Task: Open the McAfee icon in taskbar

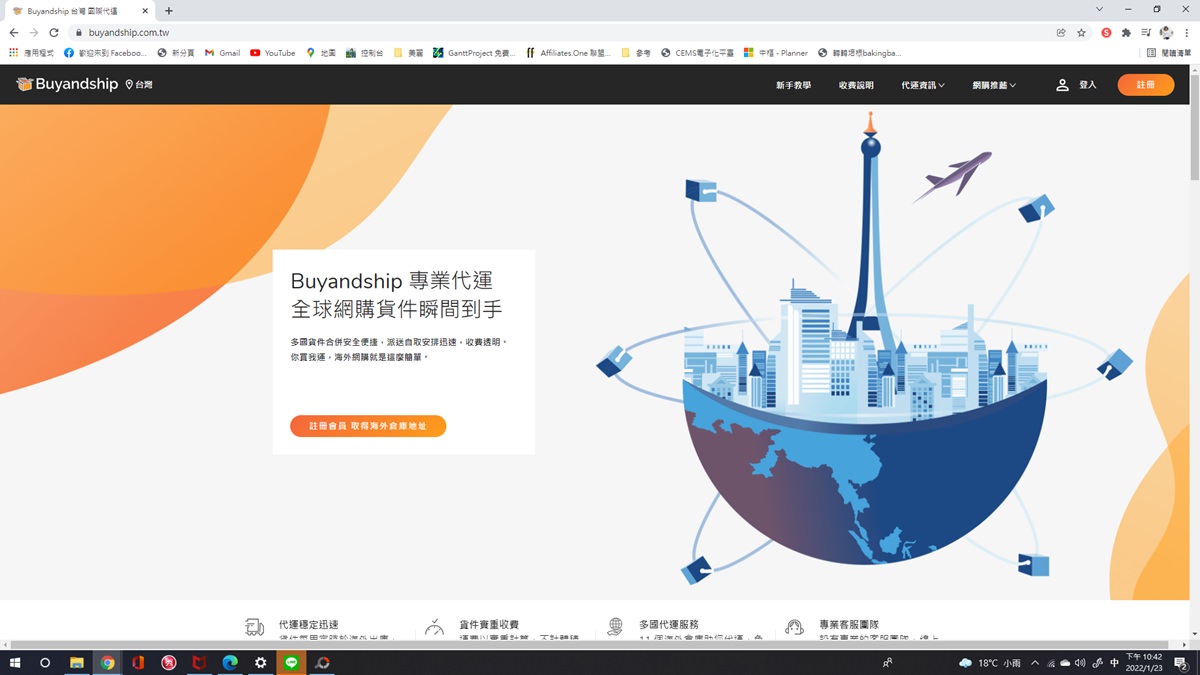Action: tap(200, 663)
